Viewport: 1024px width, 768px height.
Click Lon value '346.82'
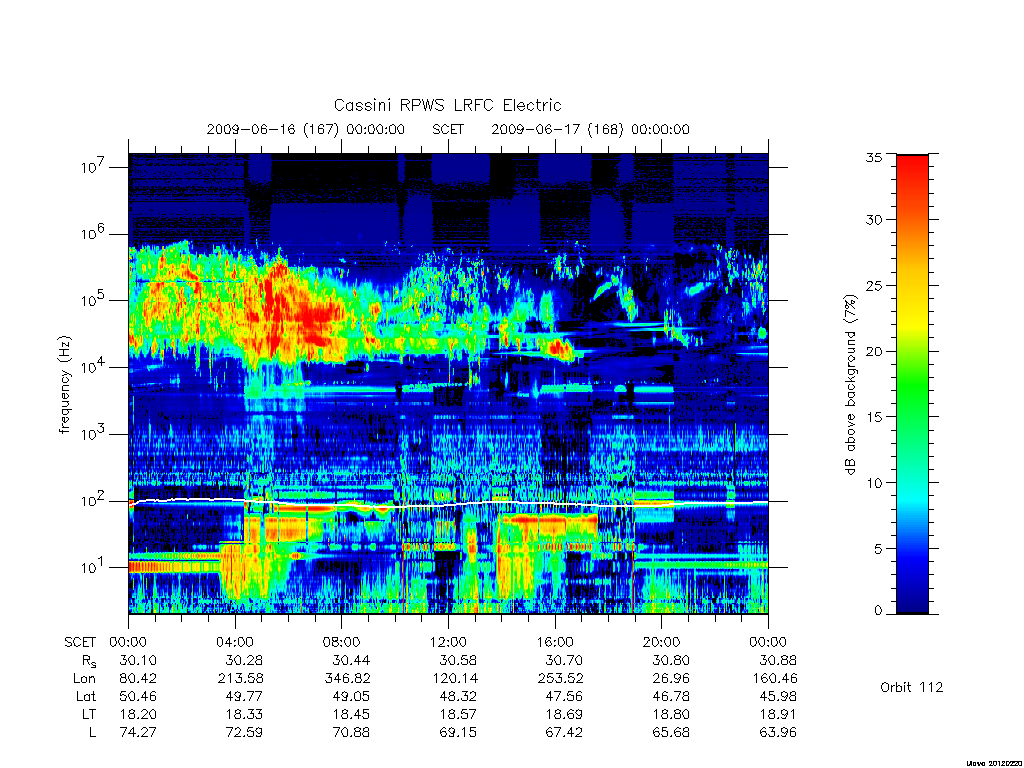[x=347, y=679]
